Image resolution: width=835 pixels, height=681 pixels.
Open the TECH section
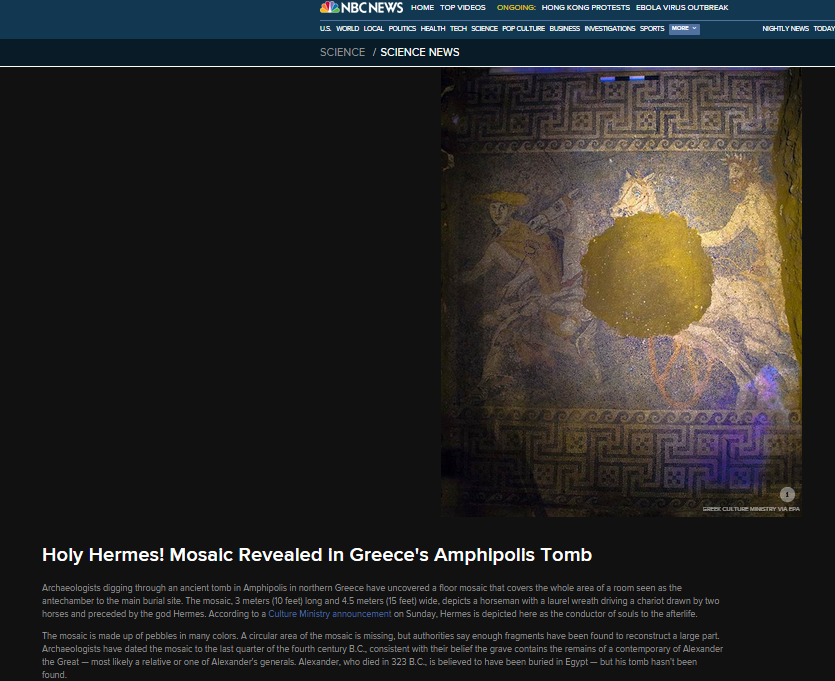pos(459,29)
